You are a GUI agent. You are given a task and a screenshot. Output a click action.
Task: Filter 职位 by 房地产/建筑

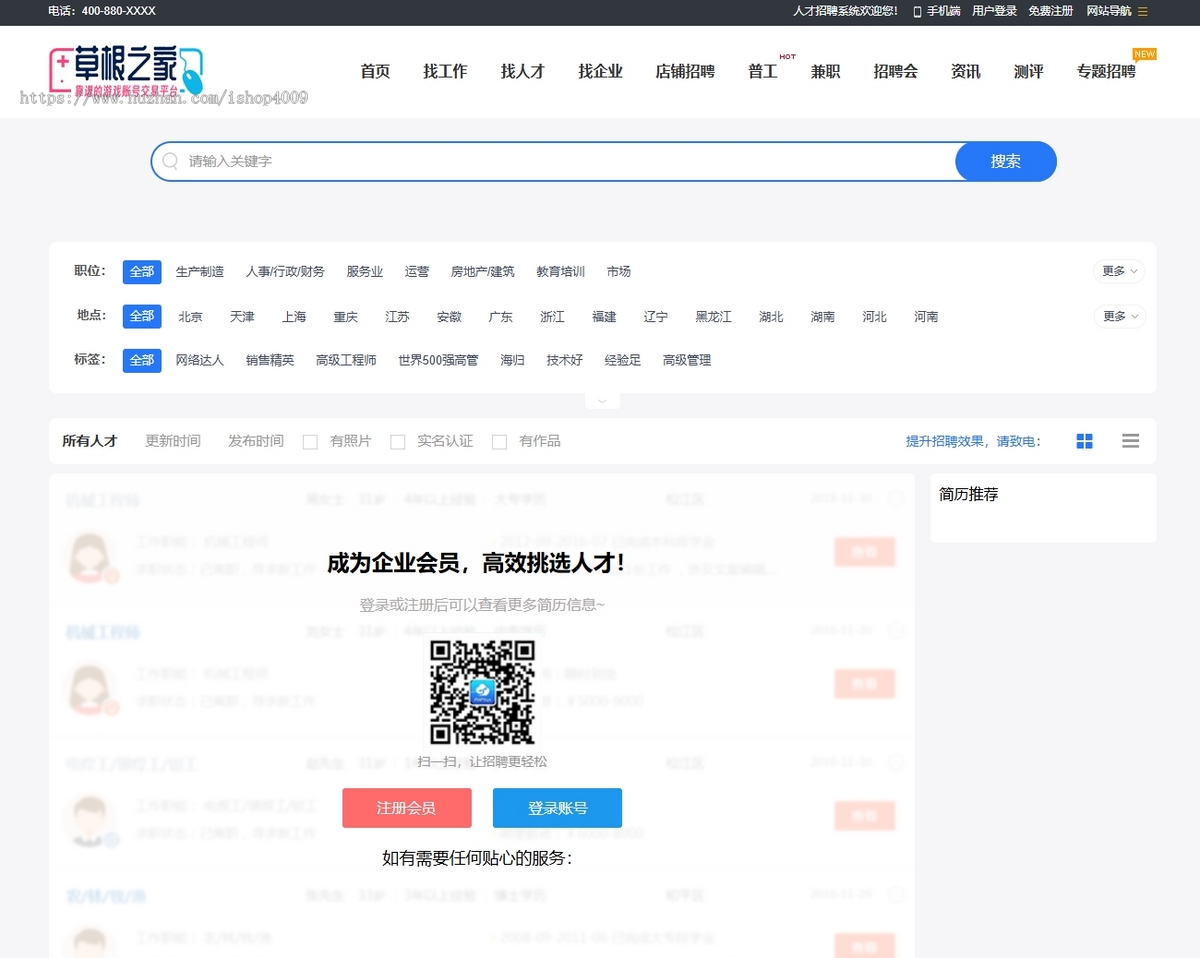point(483,271)
